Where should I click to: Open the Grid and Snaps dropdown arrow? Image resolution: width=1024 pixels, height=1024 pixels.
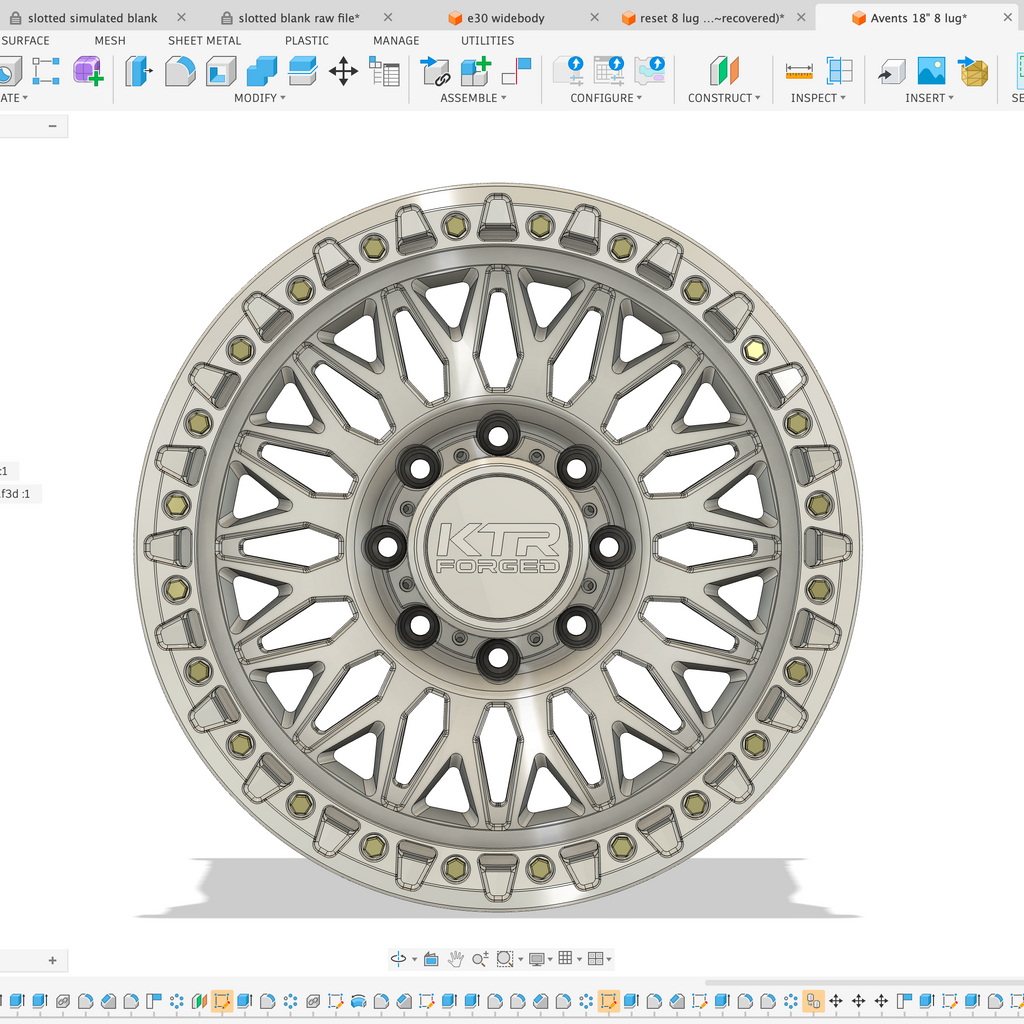[579, 959]
